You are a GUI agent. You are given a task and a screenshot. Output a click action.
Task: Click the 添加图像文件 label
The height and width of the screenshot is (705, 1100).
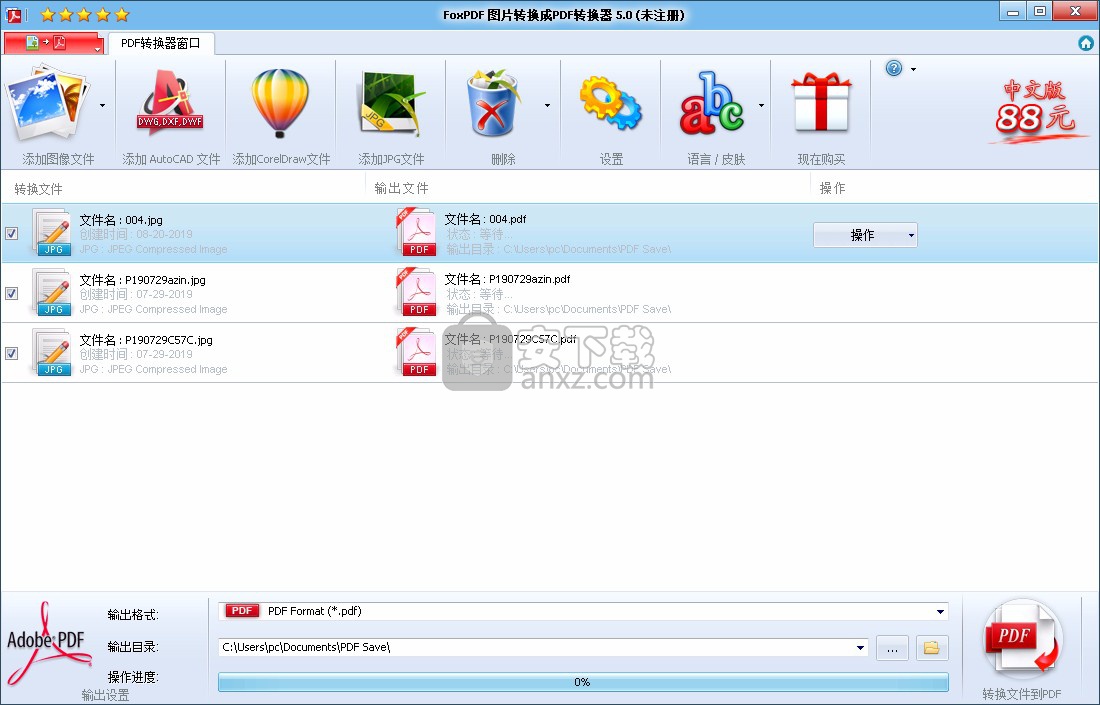[x=58, y=159]
